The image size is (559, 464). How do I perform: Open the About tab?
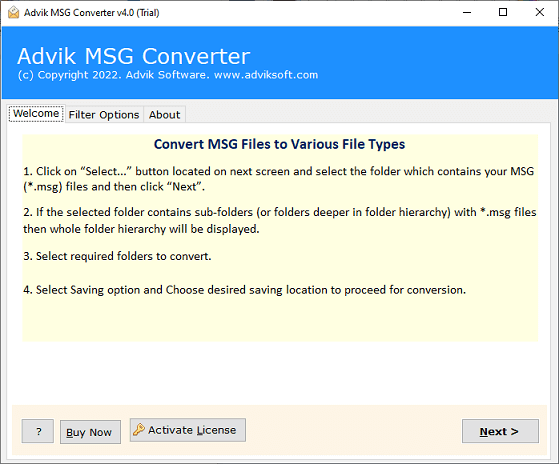pyautogui.click(x=164, y=115)
